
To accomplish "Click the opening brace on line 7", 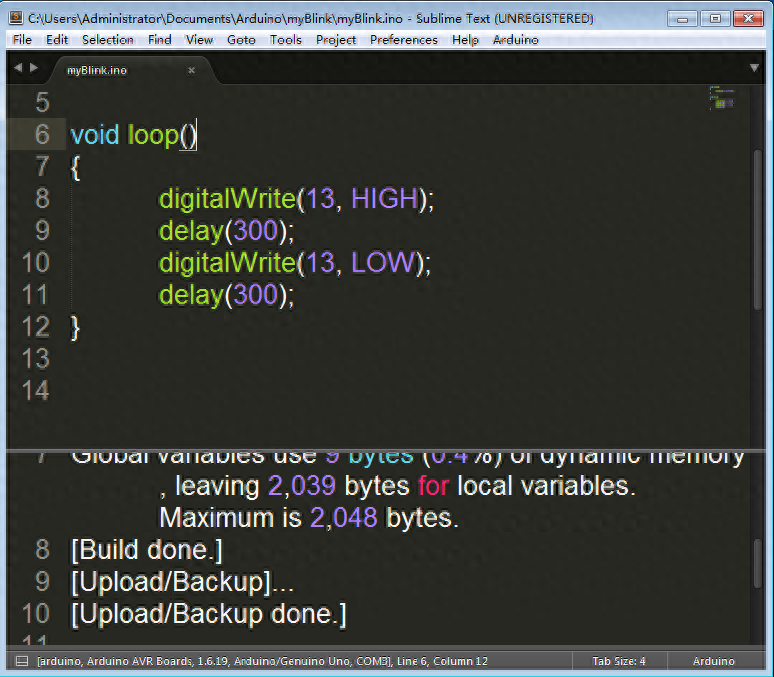I will tap(75, 167).
